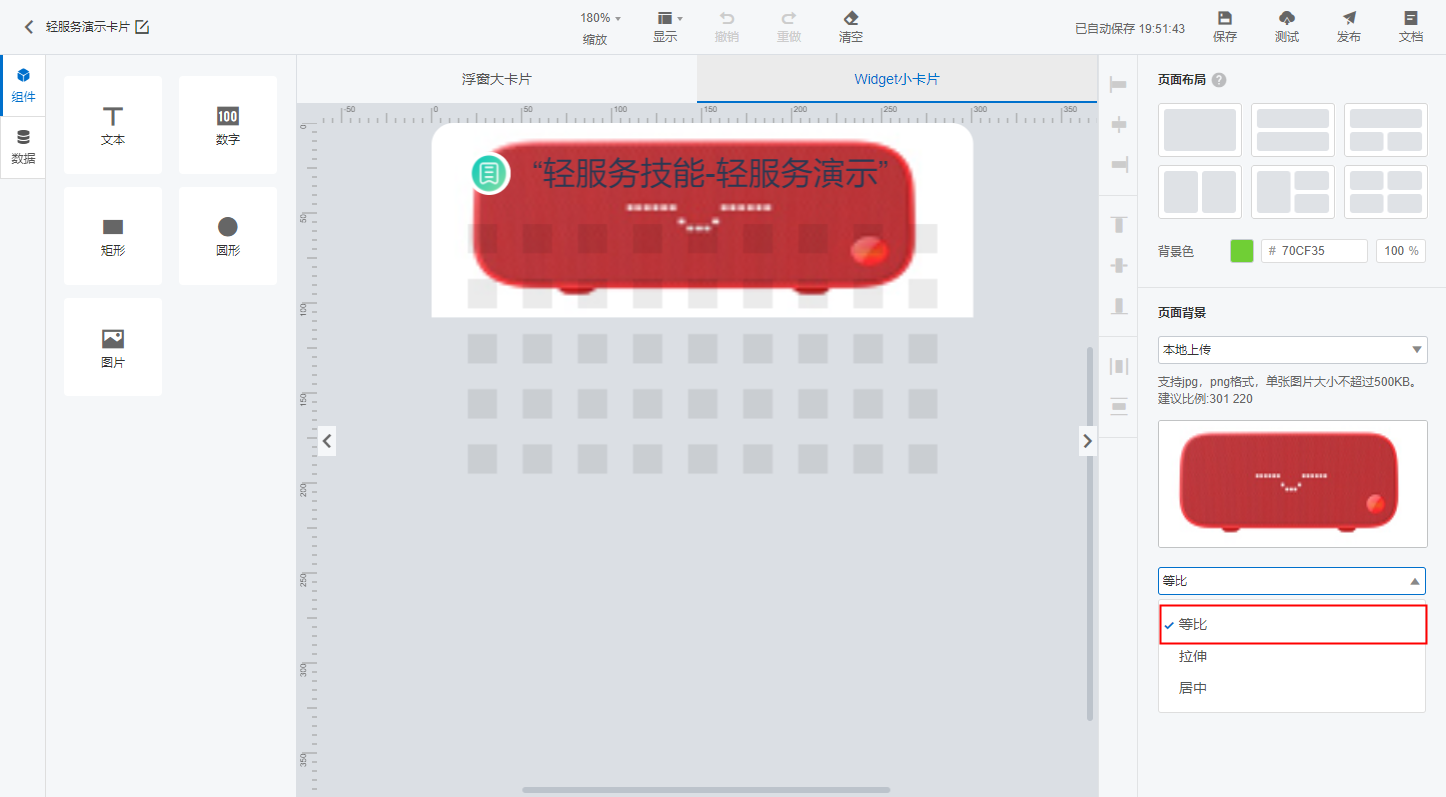Add a 图片 image component
The image size is (1446, 797).
pos(113,347)
